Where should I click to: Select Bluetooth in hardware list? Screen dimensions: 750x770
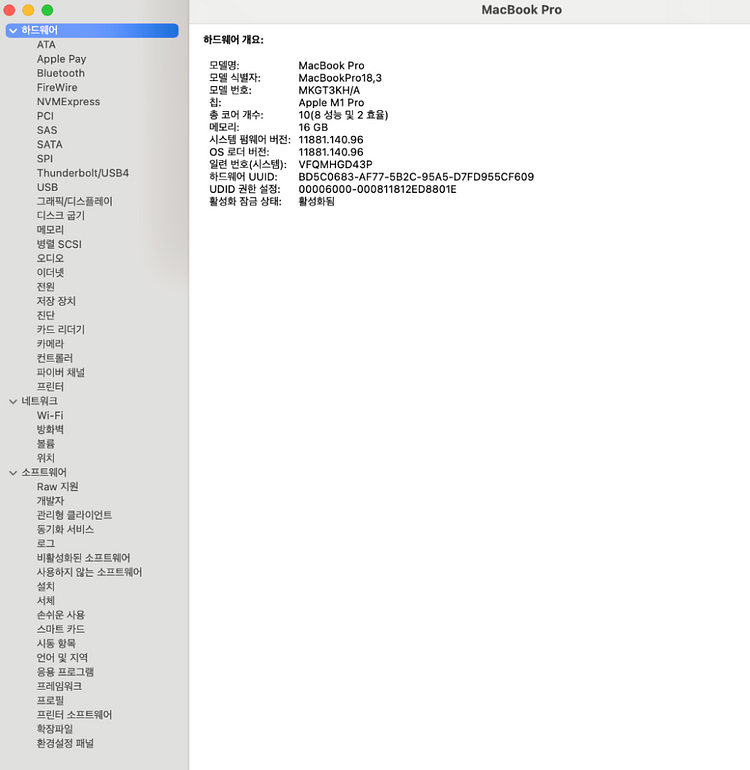60,73
